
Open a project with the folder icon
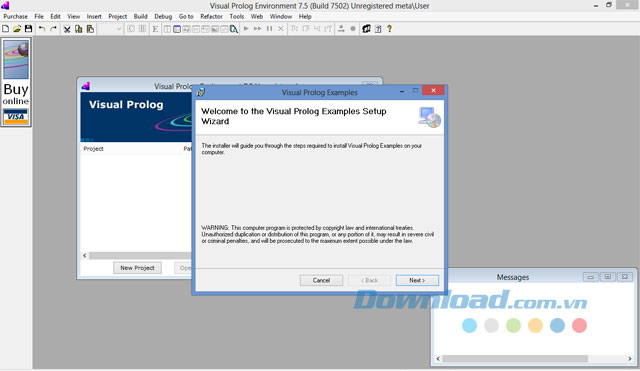click(x=17, y=29)
